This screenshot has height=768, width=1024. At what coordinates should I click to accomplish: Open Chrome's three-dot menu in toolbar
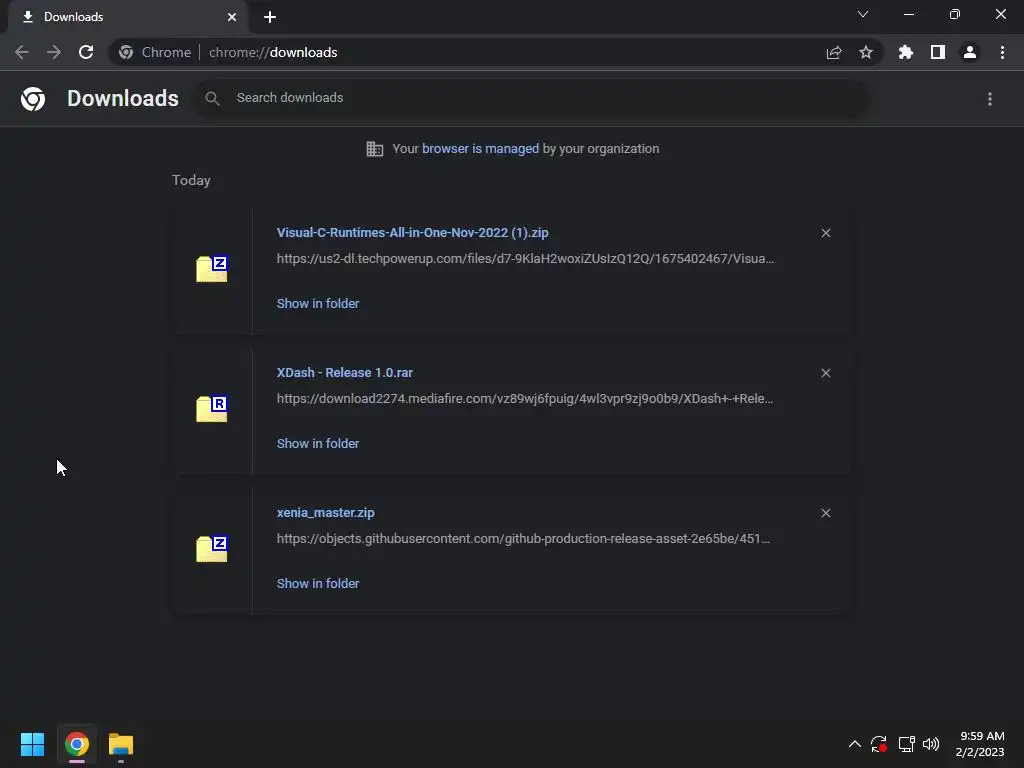tap(1002, 52)
